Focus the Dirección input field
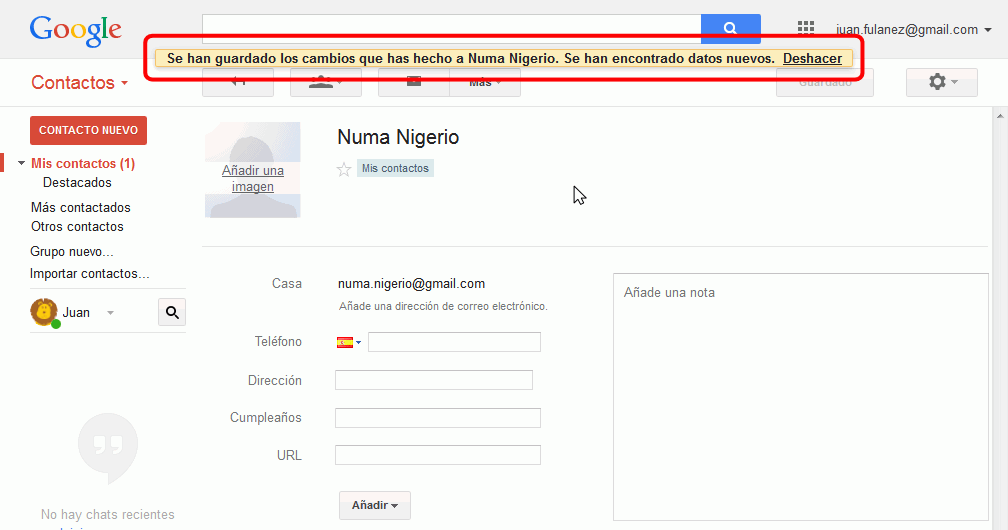Viewport: 1008px width, 530px height. click(x=434, y=380)
